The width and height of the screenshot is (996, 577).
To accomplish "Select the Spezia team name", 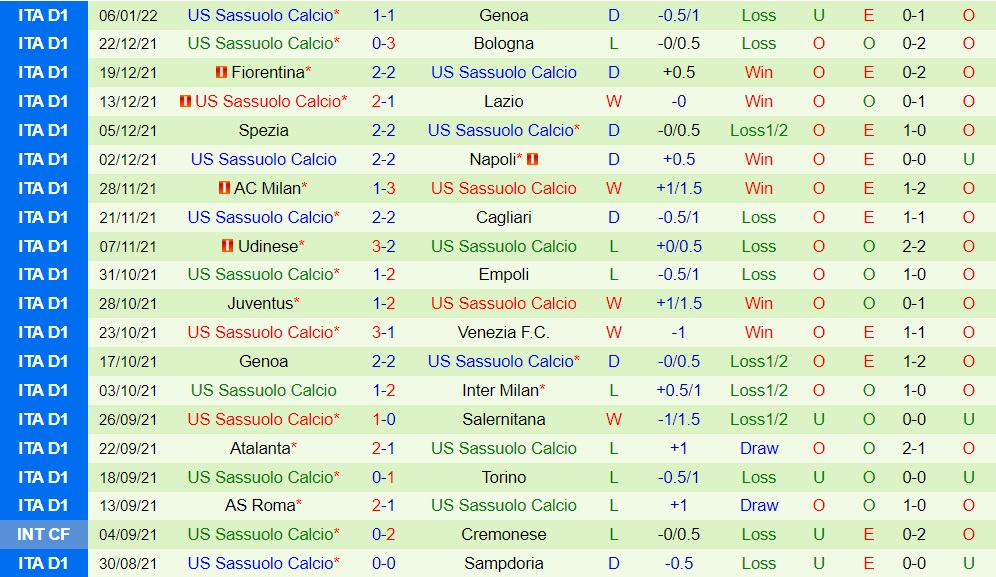I will [264, 131].
